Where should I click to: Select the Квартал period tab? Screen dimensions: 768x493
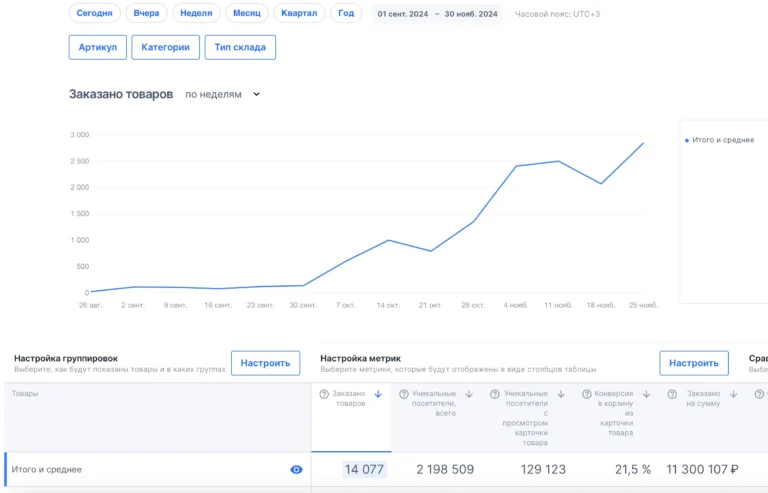299,13
